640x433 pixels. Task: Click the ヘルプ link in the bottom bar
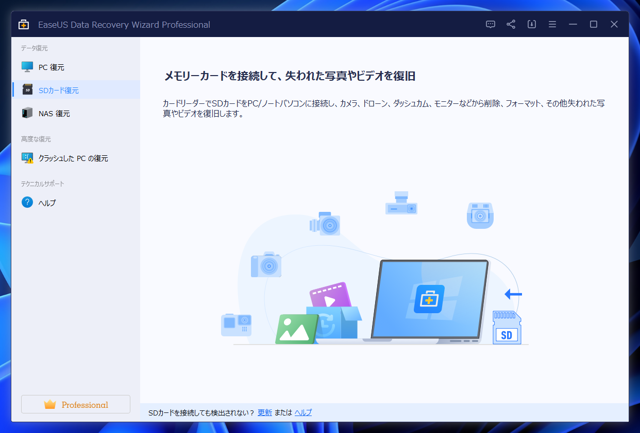[x=303, y=413]
